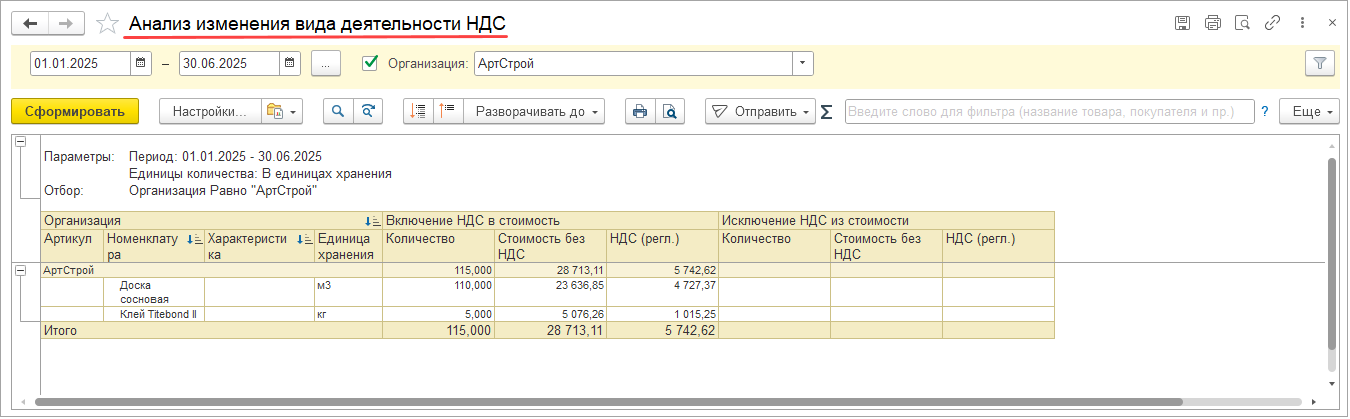The image size is (1350, 419).
Task: Select the Клей Titebond II cell
Action: (x=154, y=314)
